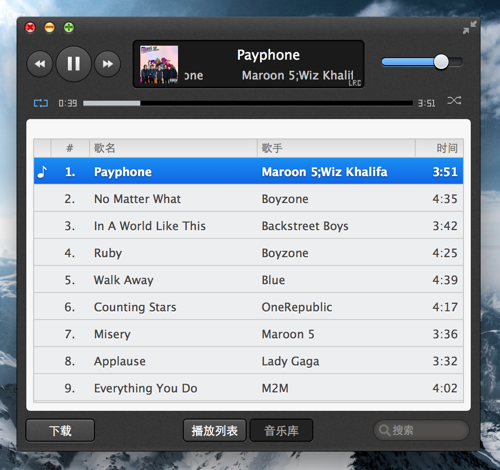This screenshot has height=470, width=500.
Task: Focus the 搜索 search field
Action: [421, 430]
